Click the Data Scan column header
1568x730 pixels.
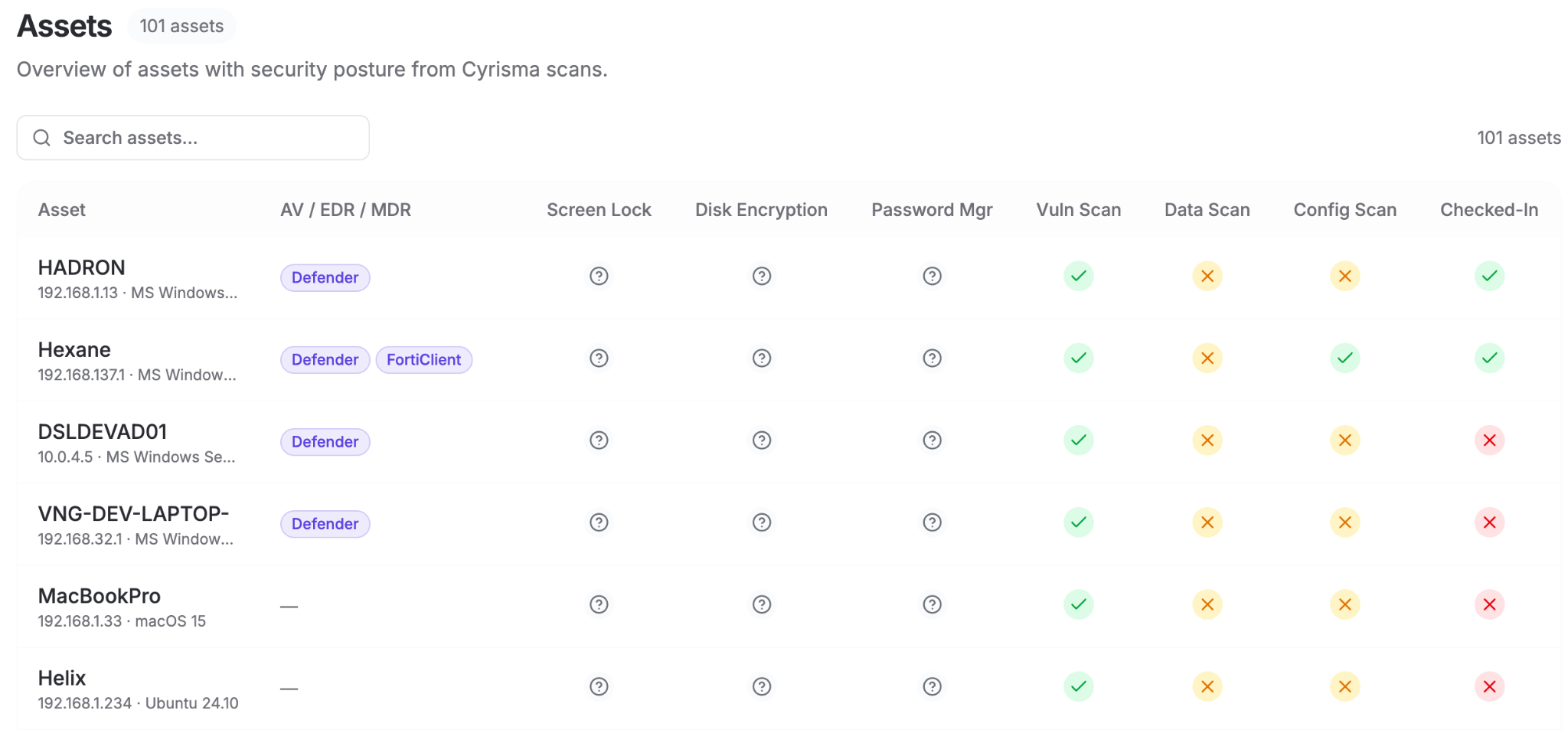click(1207, 210)
